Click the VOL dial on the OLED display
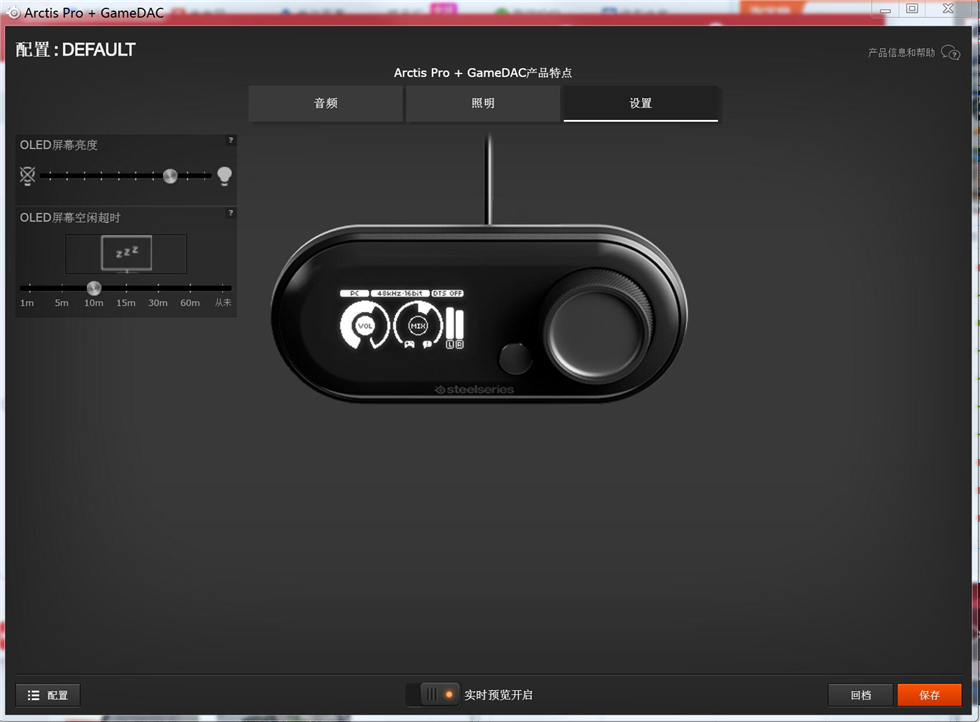 coord(364,326)
